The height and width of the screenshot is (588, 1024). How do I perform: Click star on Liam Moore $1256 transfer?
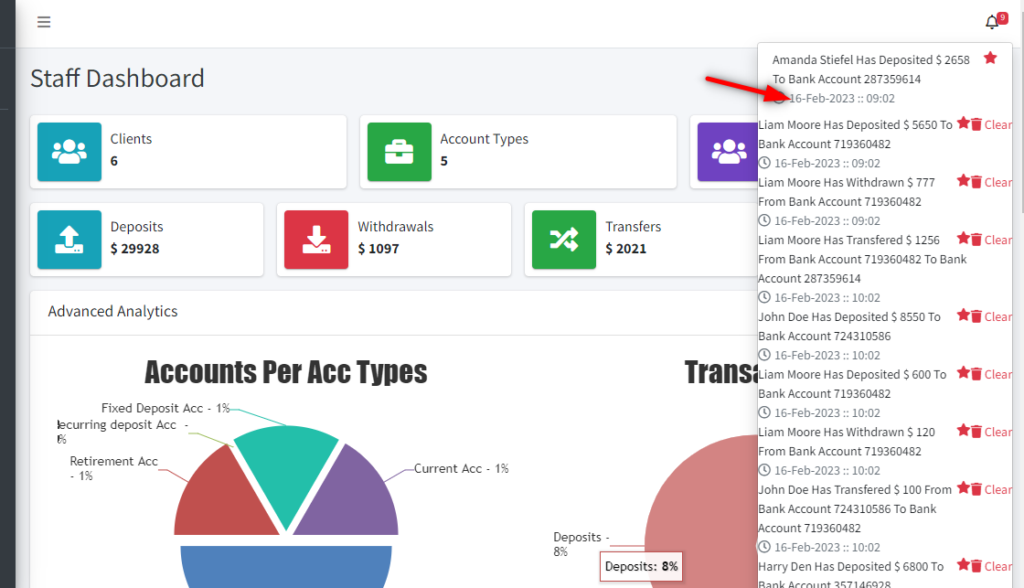coord(963,238)
